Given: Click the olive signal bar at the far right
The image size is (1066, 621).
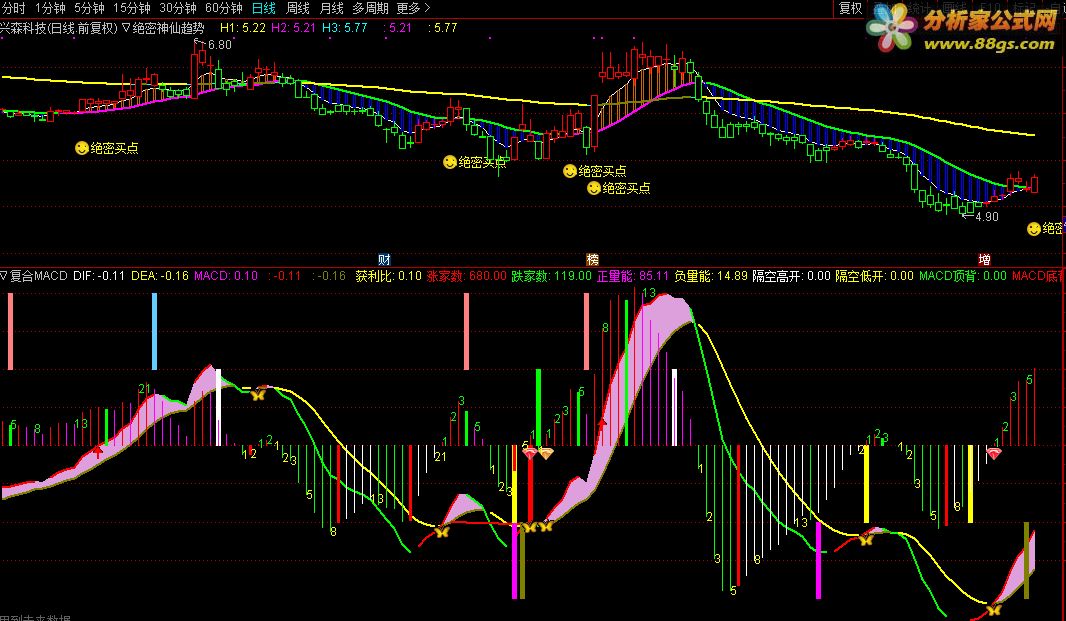Looking at the screenshot, I should [x=1027, y=560].
